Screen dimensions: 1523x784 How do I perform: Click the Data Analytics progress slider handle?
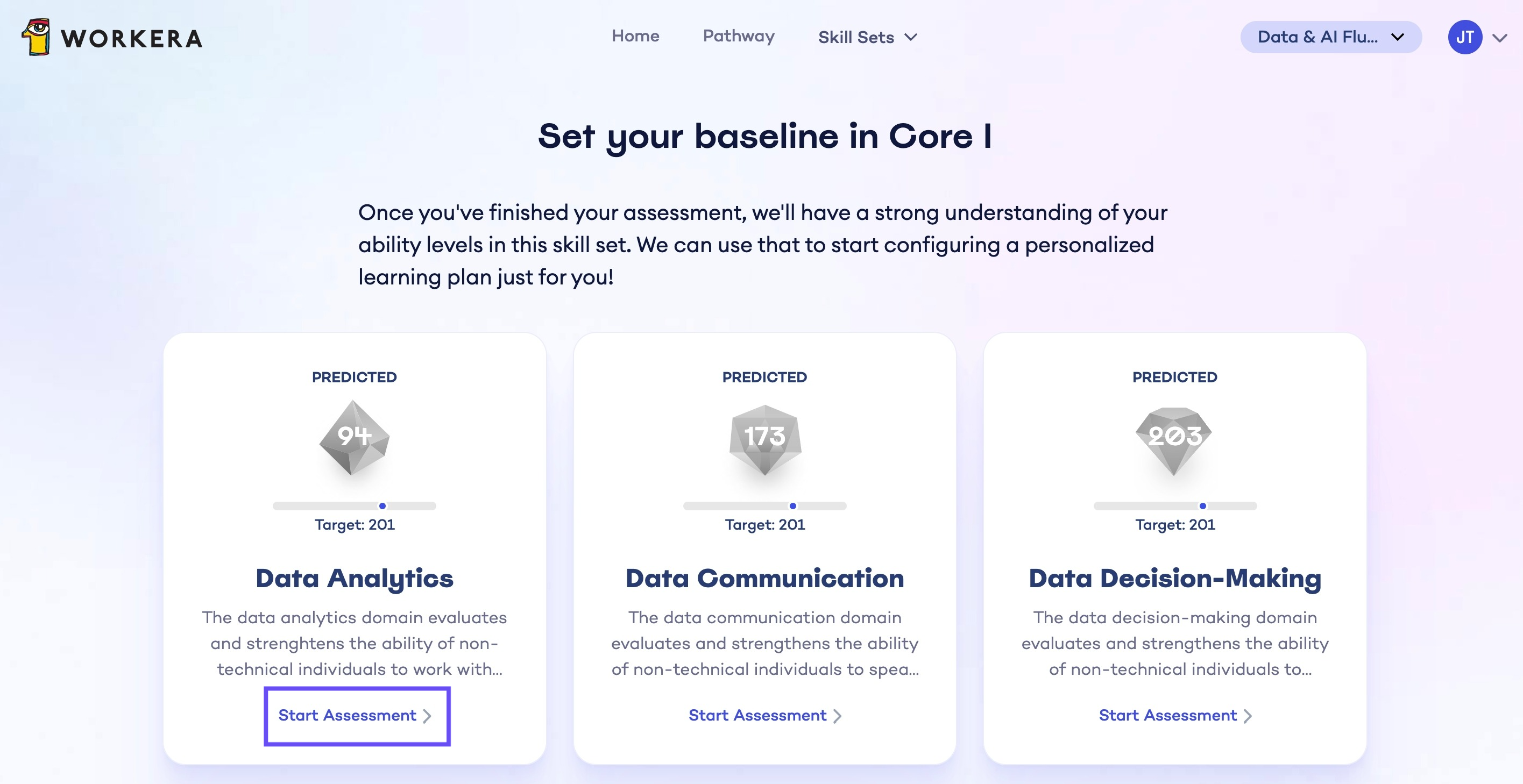pyautogui.click(x=382, y=506)
